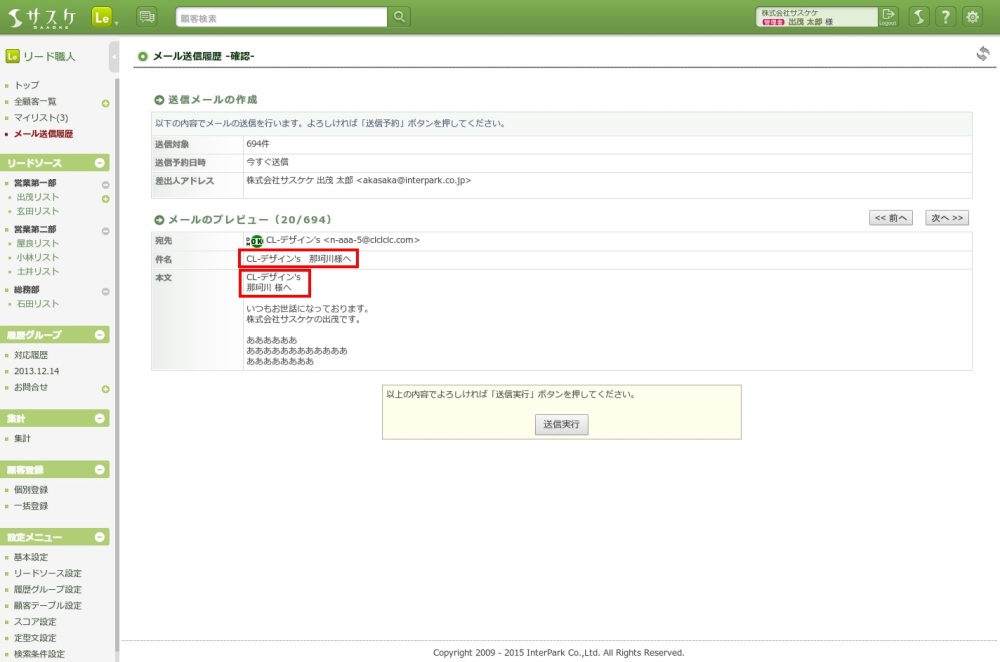Click the 次へ >> preview button
The height and width of the screenshot is (662, 1000).
[945, 218]
